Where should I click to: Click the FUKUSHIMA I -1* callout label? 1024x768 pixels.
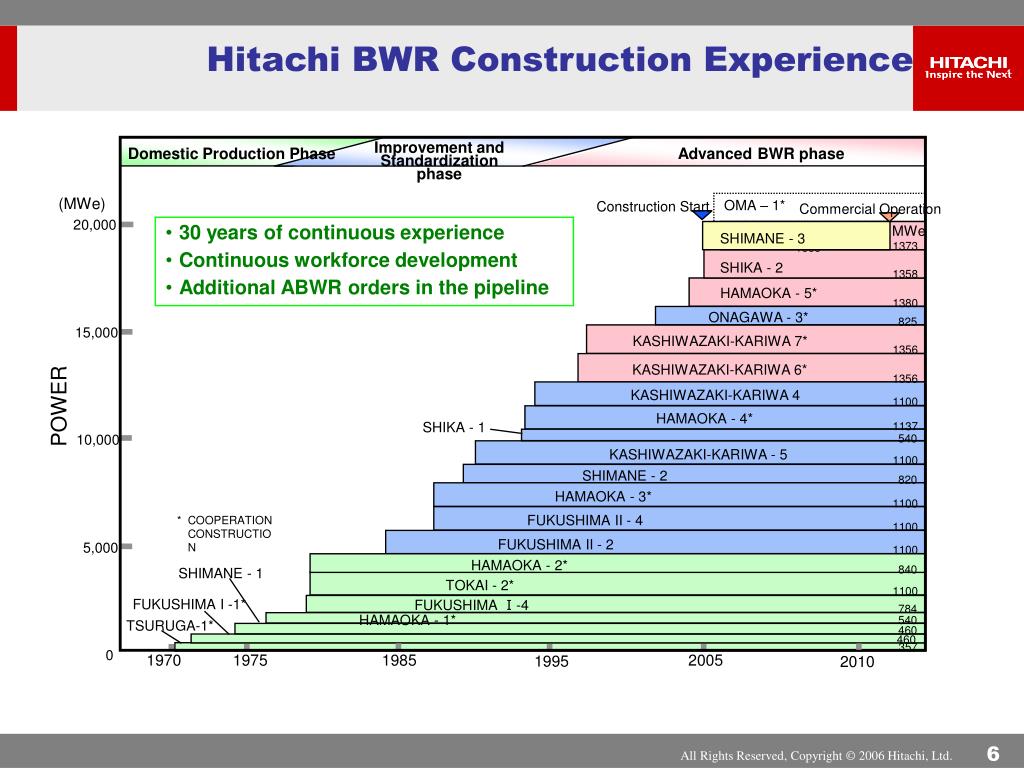pos(189,605)
